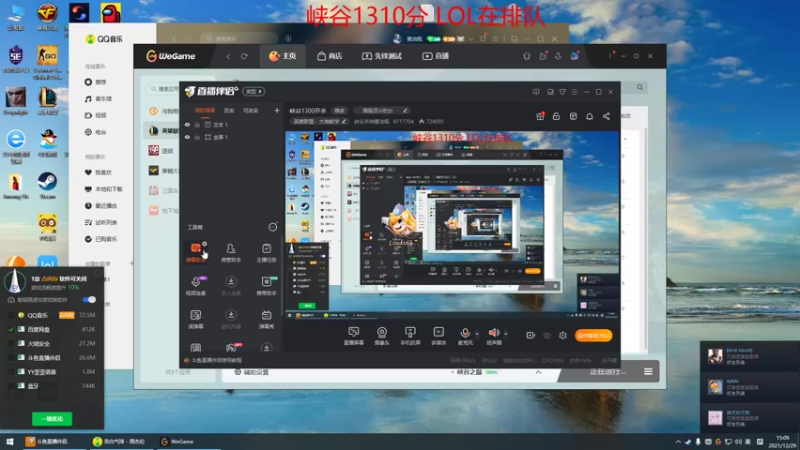Screen dimensions: 800x450
Task: Open the 先锋测试 tab in WeGame
Action: tap(382, 56)
